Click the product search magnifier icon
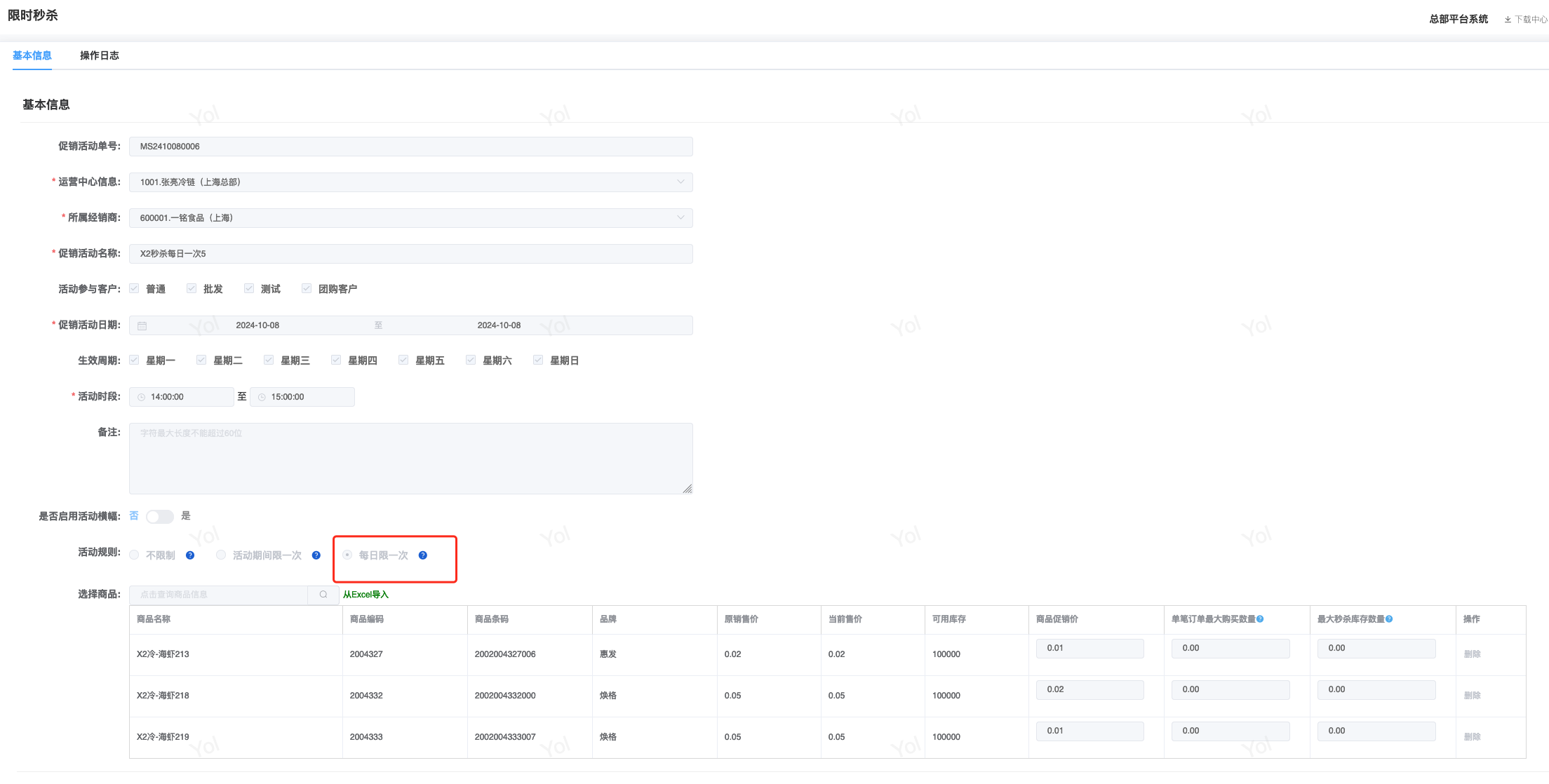The width and height of the screenshot is (1549, 784). 323,595
